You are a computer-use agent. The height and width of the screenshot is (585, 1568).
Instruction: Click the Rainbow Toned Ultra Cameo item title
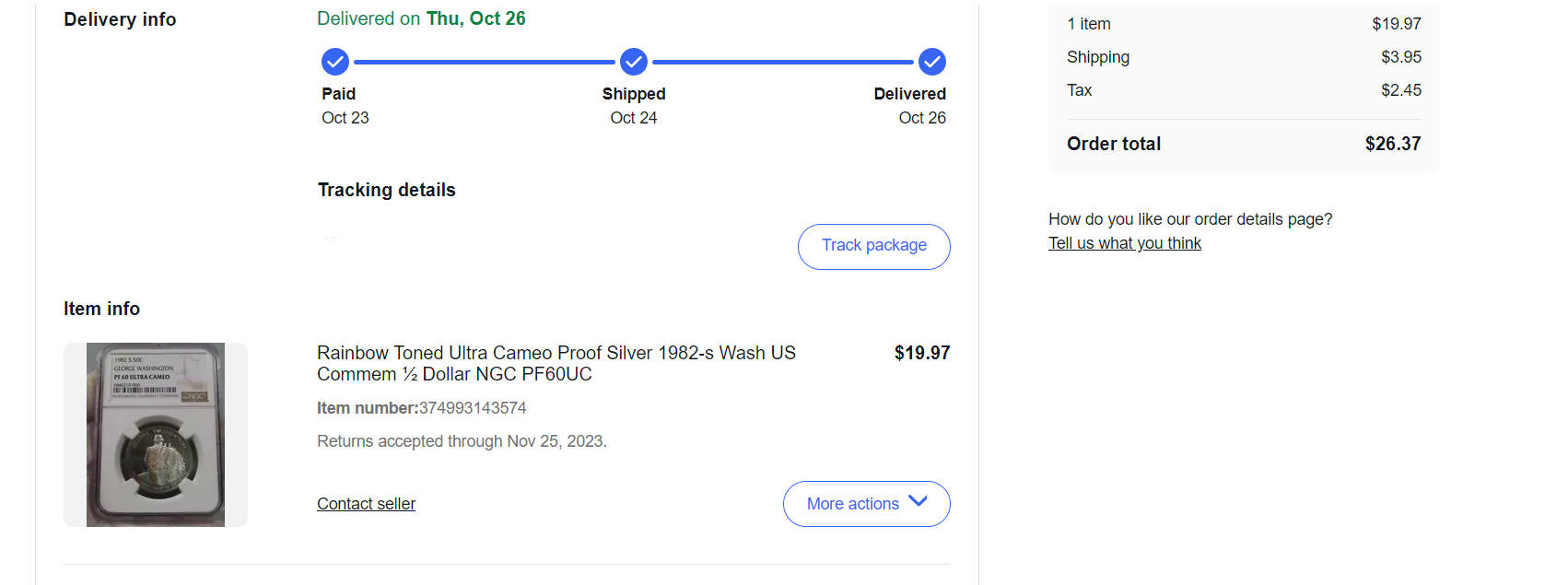[x=556, y=363]
